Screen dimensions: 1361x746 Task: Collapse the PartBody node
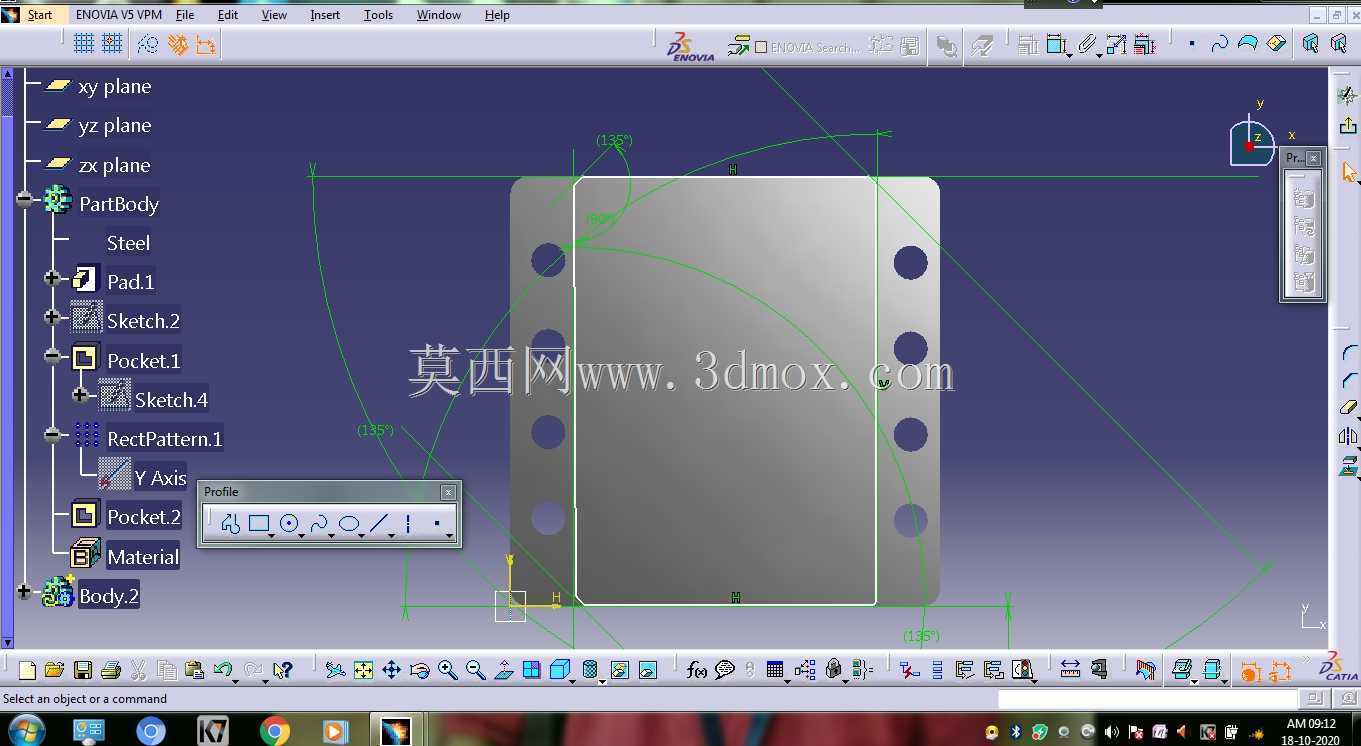pos(25,200)
